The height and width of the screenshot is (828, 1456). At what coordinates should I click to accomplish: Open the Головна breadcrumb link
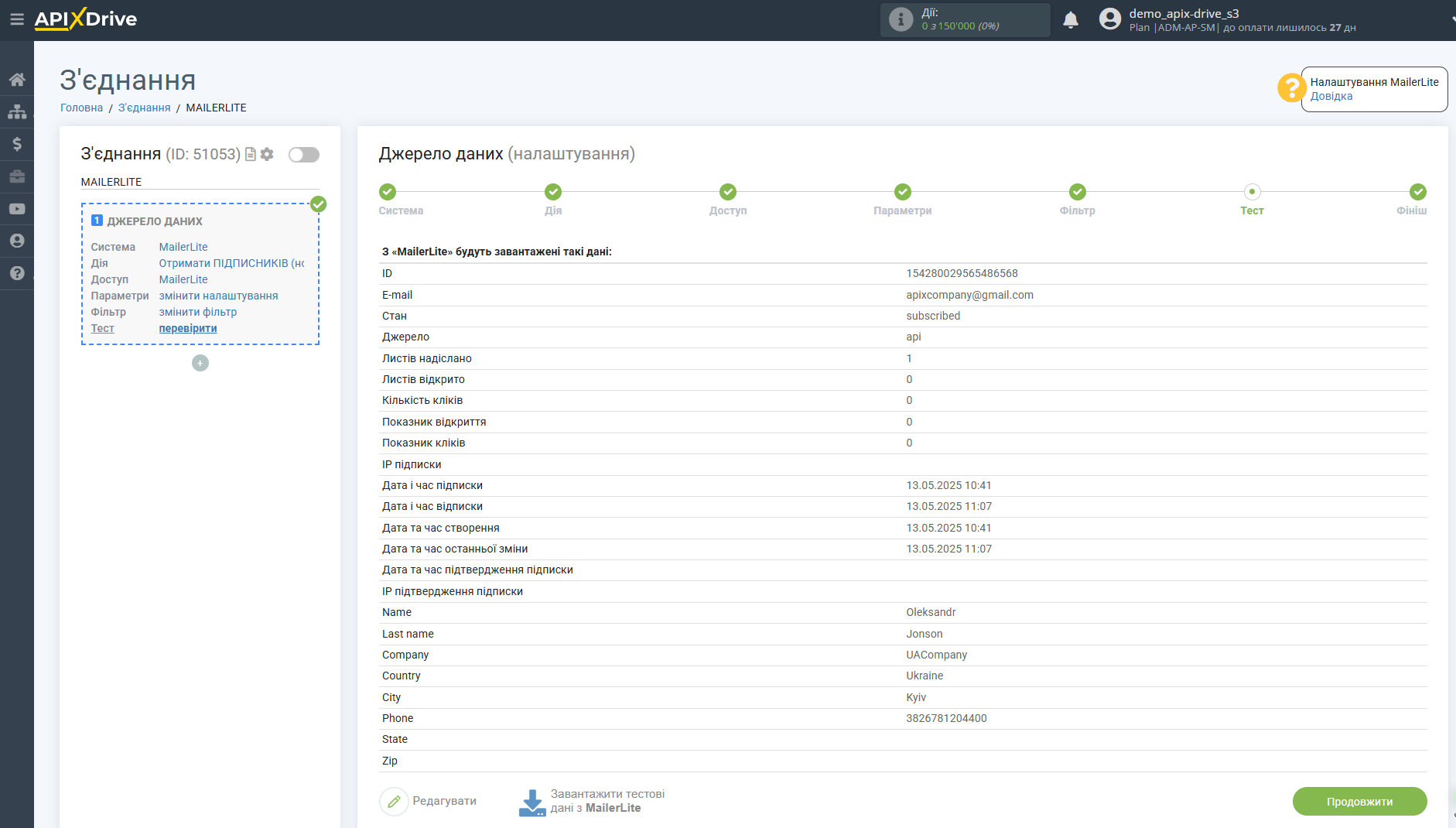tap(81, 108)
